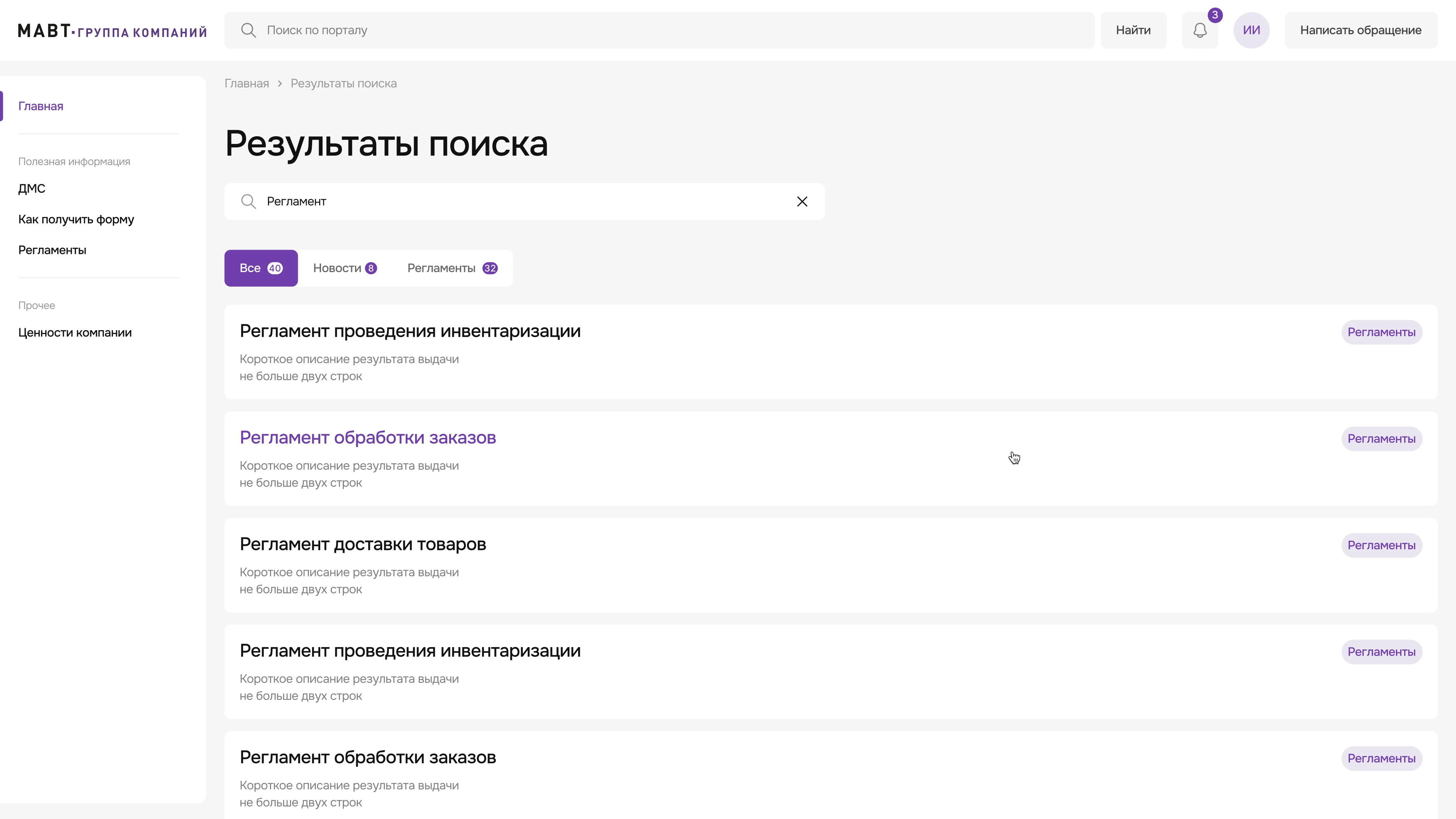
Task: Click the МАВТ группа компаний logo
Action: click(112, 31)
